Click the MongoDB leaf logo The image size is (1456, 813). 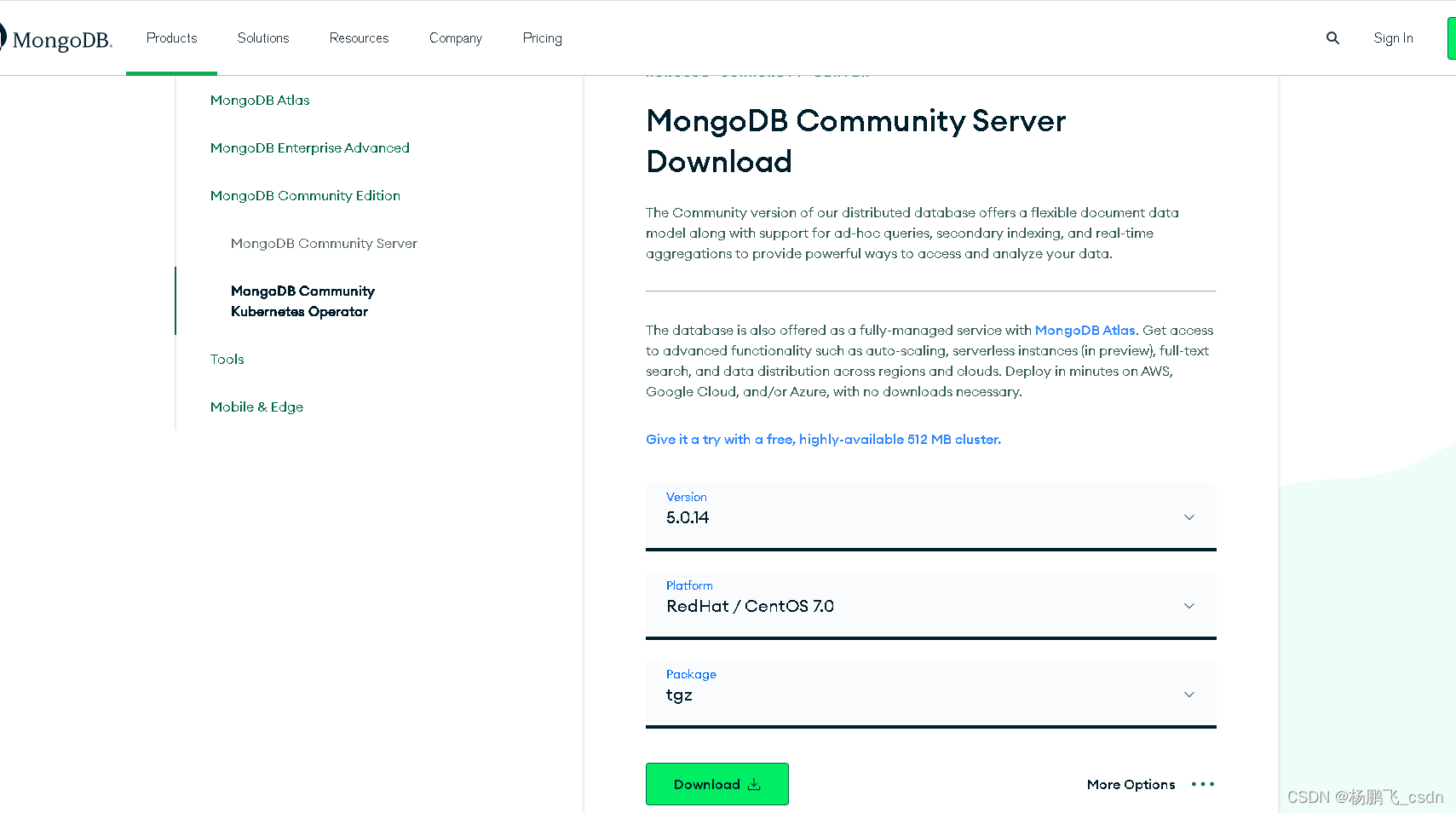click(x=4, y=36)
